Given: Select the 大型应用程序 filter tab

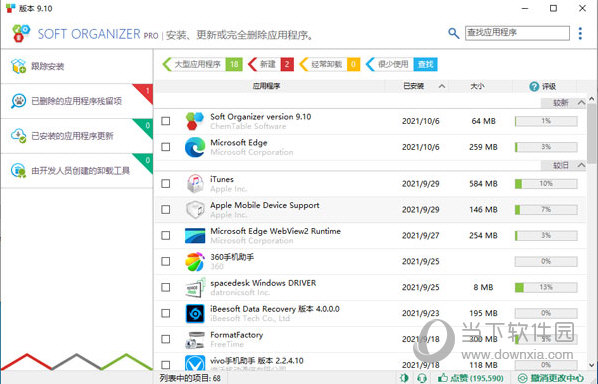Looking at the screenshot, I should coord(202,64).
